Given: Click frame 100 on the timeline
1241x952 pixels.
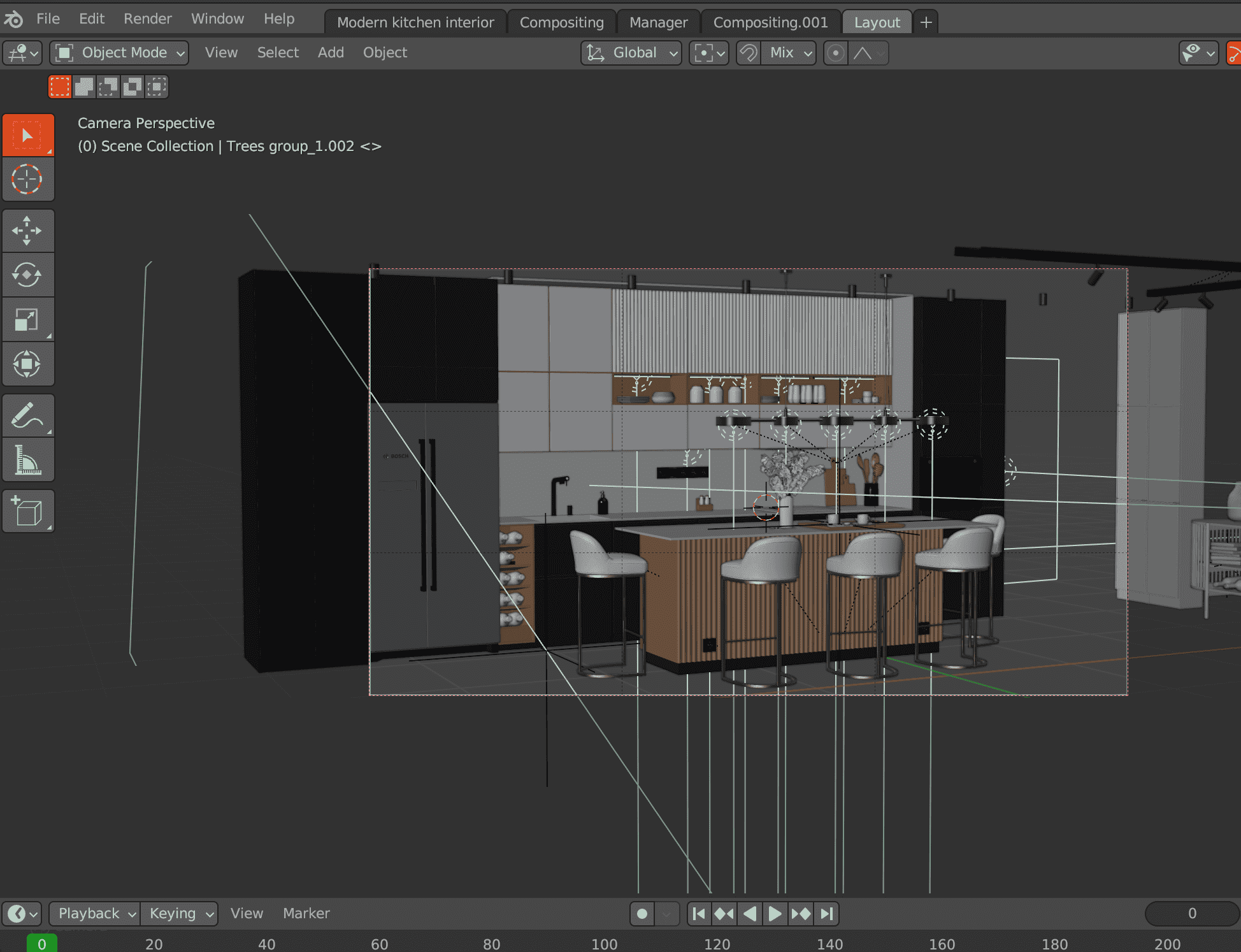Looking at the screenshot, I should [604, 944].
